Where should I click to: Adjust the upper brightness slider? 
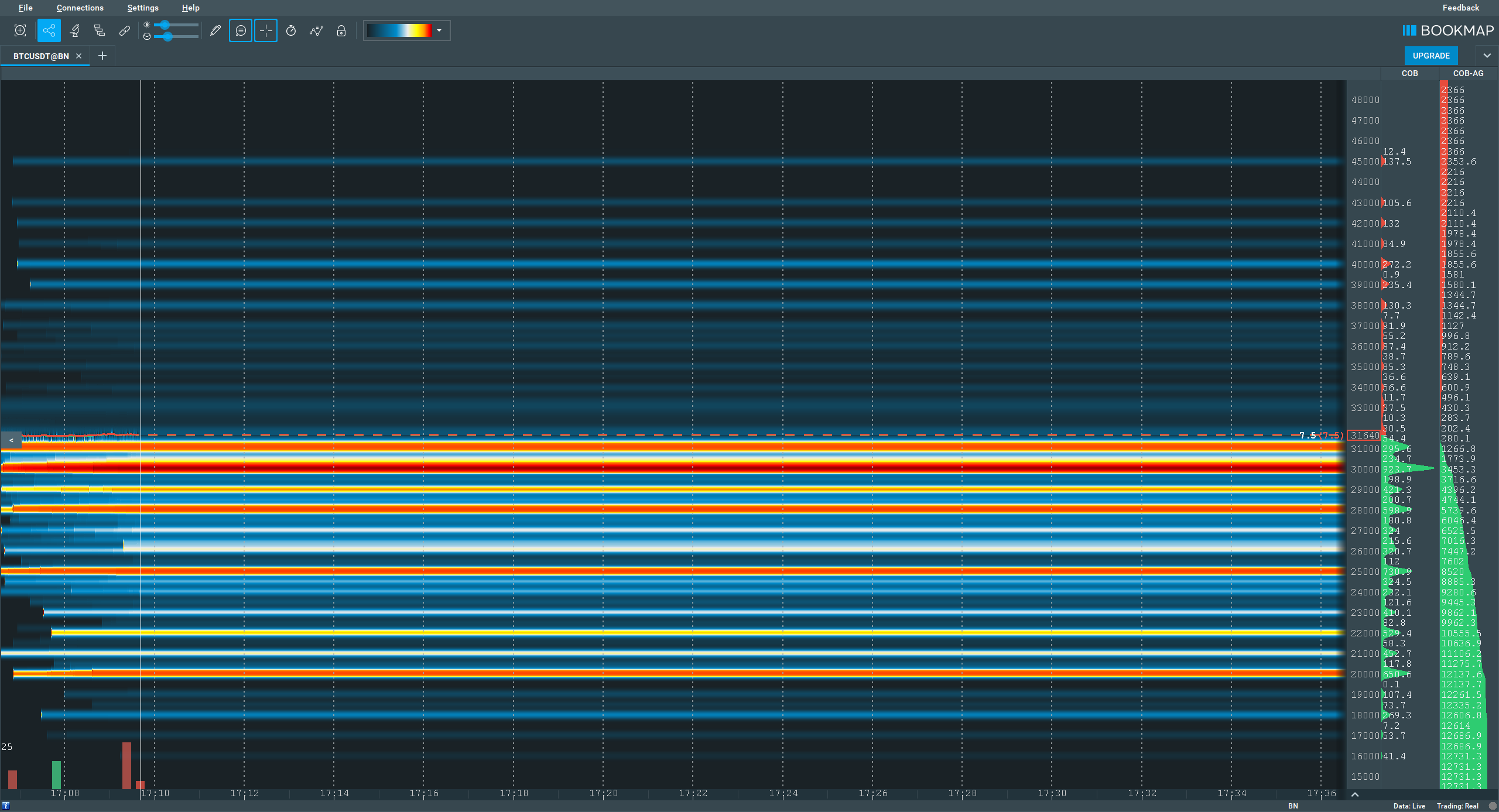click(x=176, y=25)
